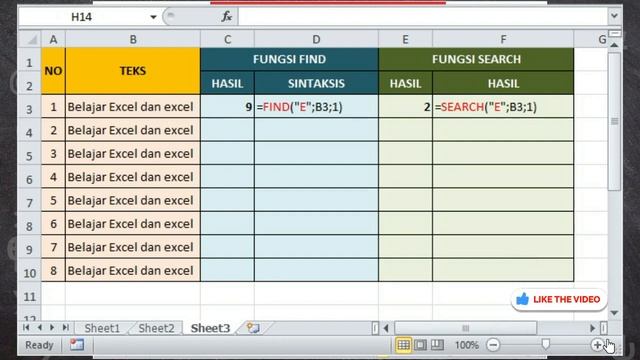Select column C header
640x360 pixels.
227,40
